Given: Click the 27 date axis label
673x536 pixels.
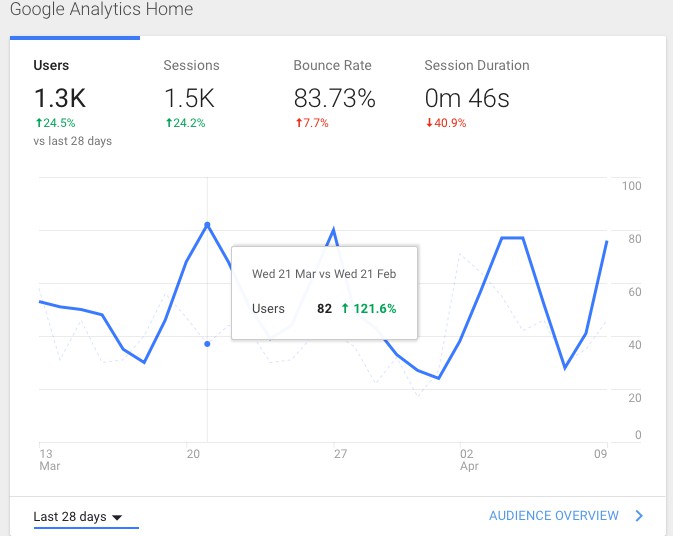Looking at the screenshot, I should click(340, 454).
